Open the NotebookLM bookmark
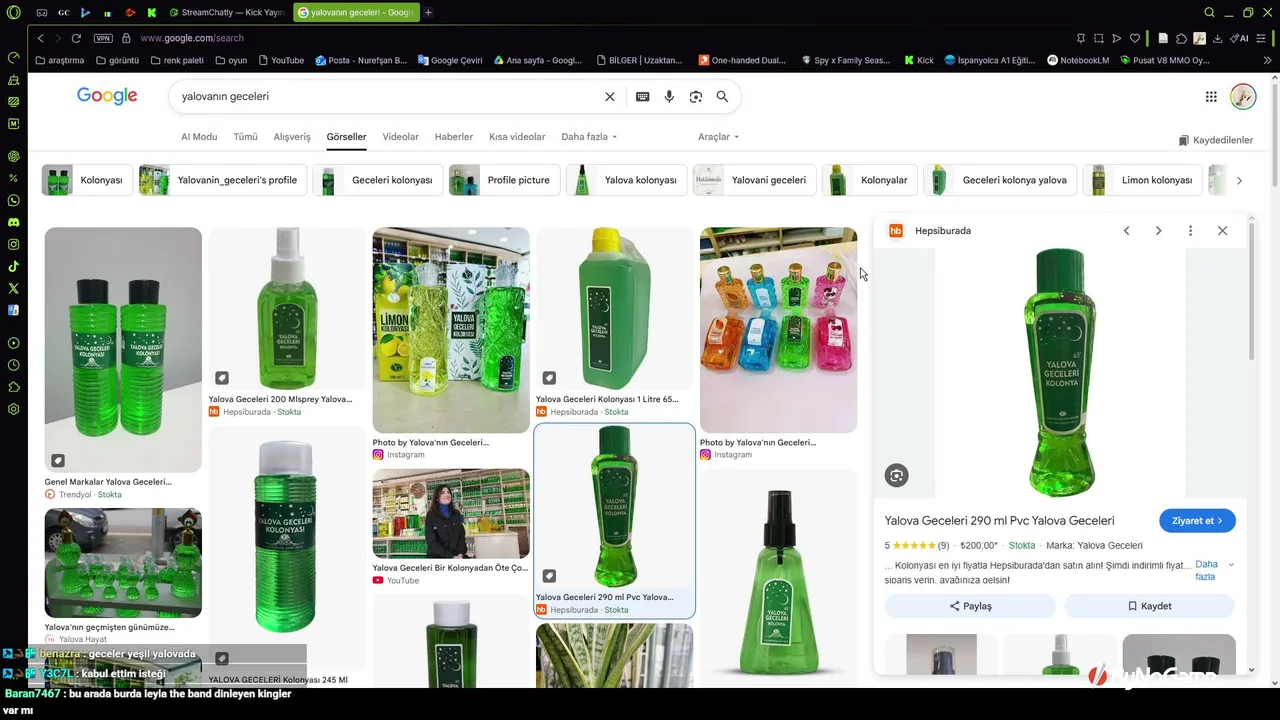The width and height of the screenshot is (1280, 720). 1078,60
